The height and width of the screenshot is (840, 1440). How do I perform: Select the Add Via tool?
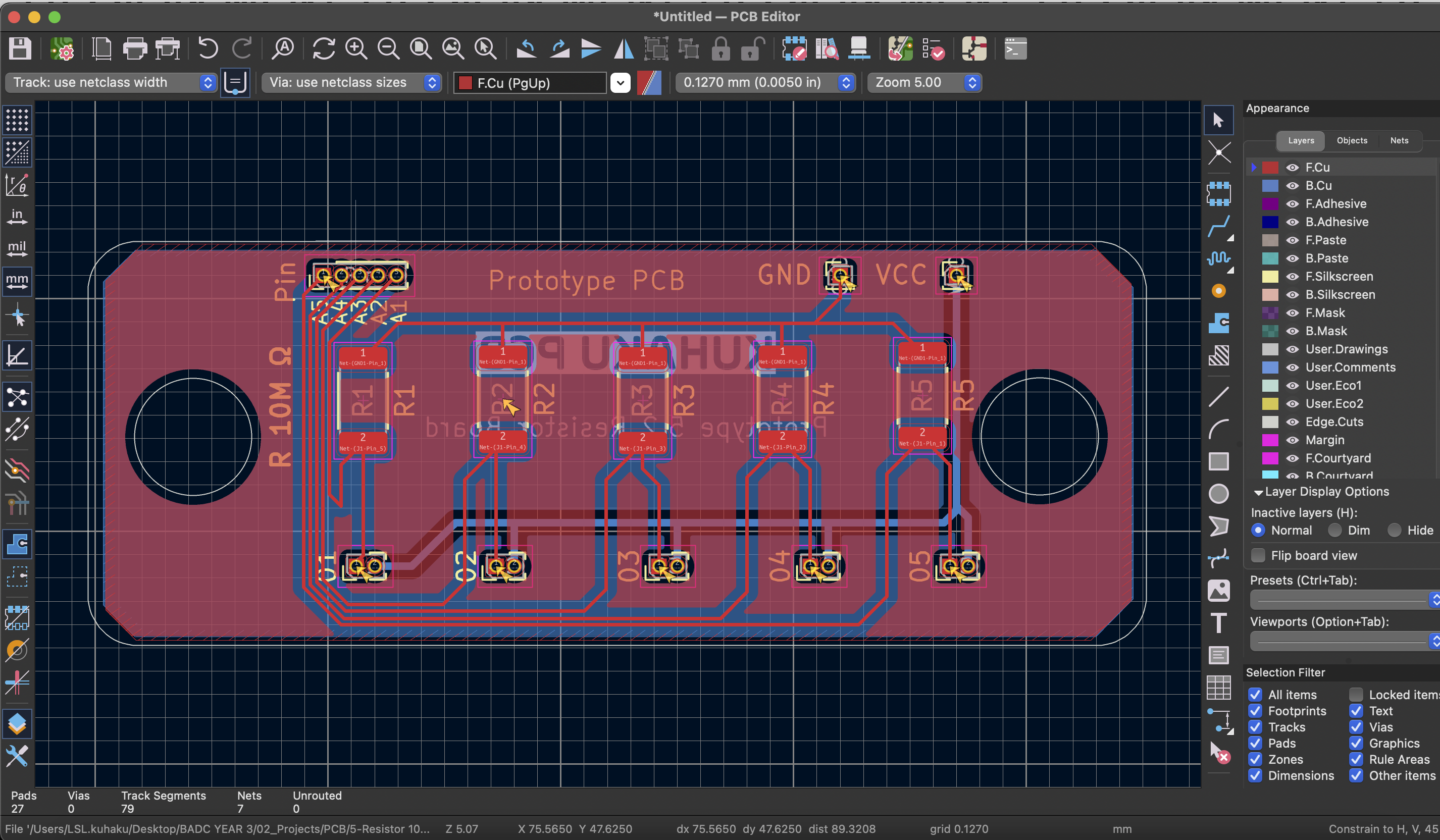[x=1219, y=291]
